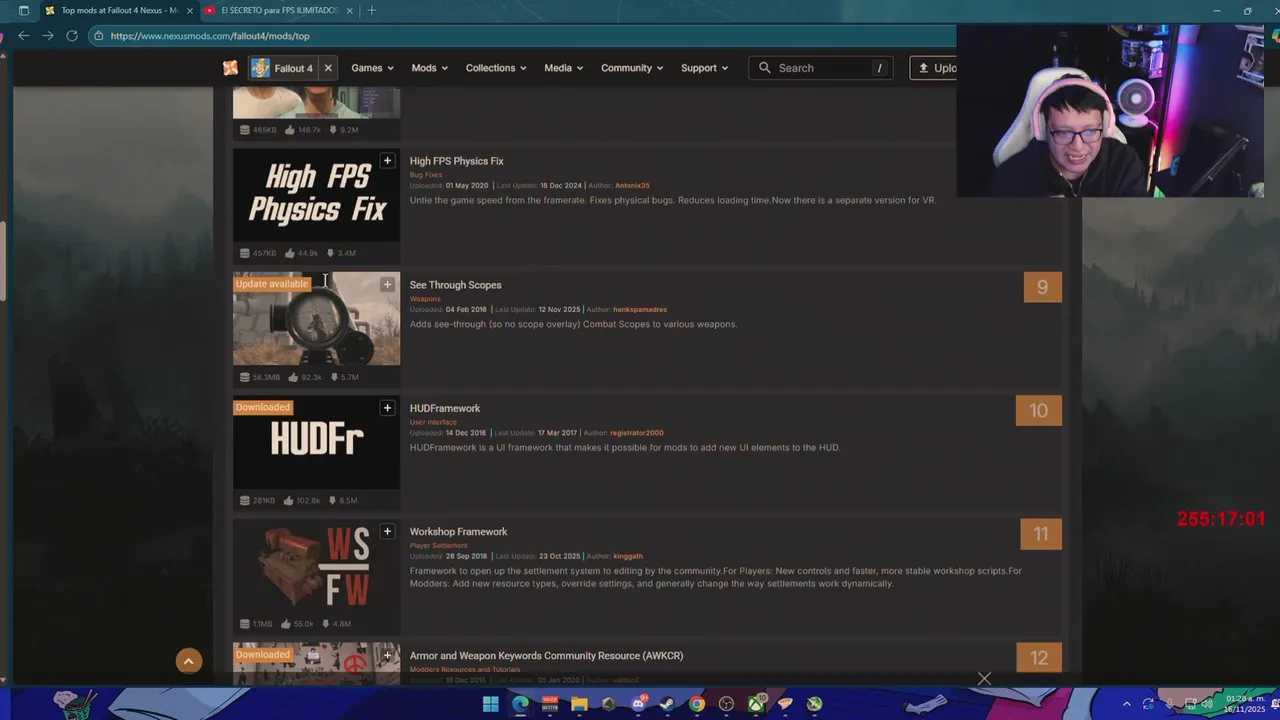The height and width of the screenshot is (720, 1280).
Task: Close the overlay X near bottom right
Action: (984, 679)
